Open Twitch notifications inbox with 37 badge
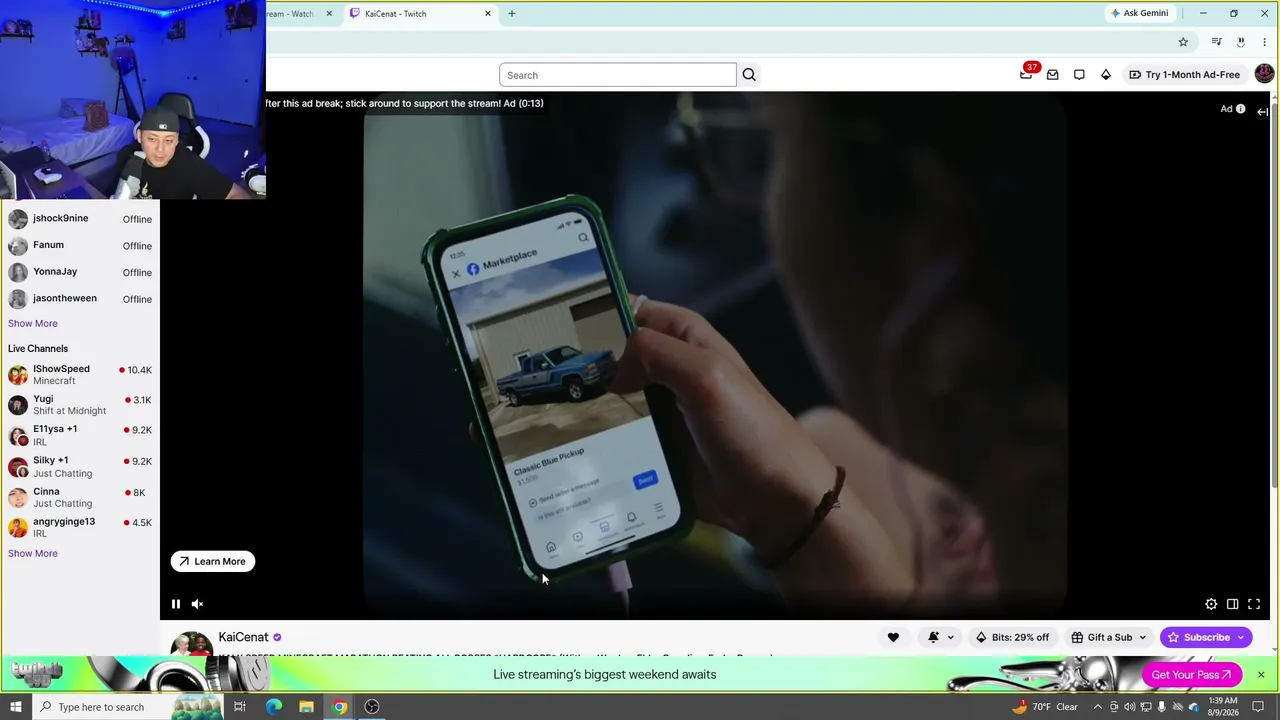 (1026, 74)
